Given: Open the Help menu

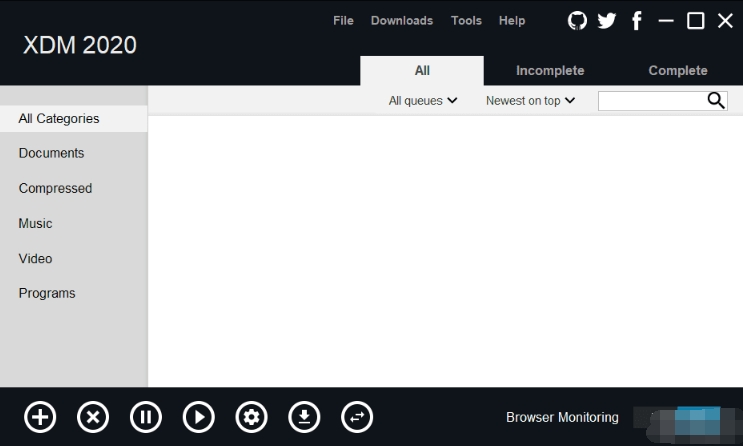Looking at the screenshot, I should pos(512,21).
